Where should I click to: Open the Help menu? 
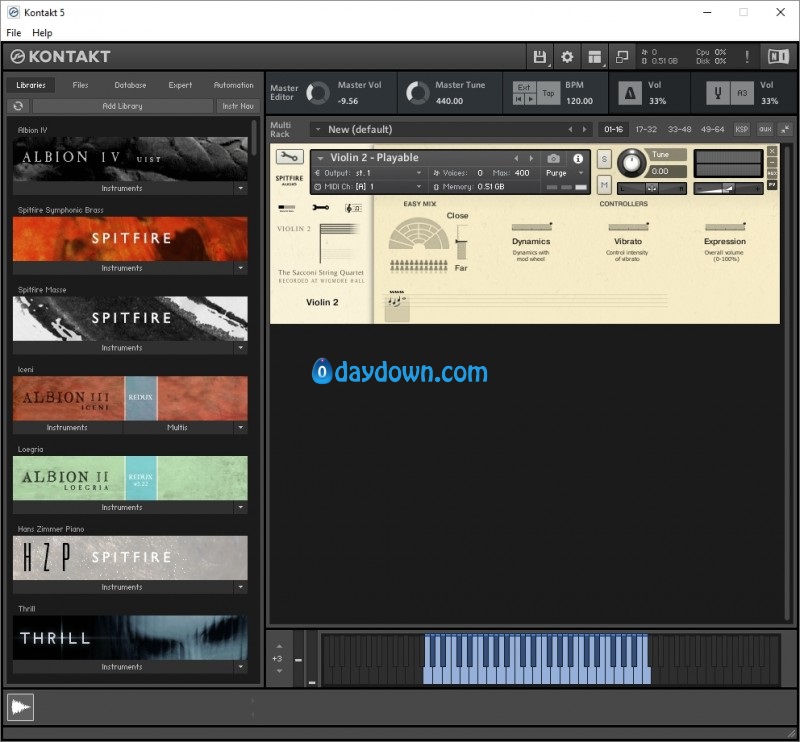click(42, 33)
